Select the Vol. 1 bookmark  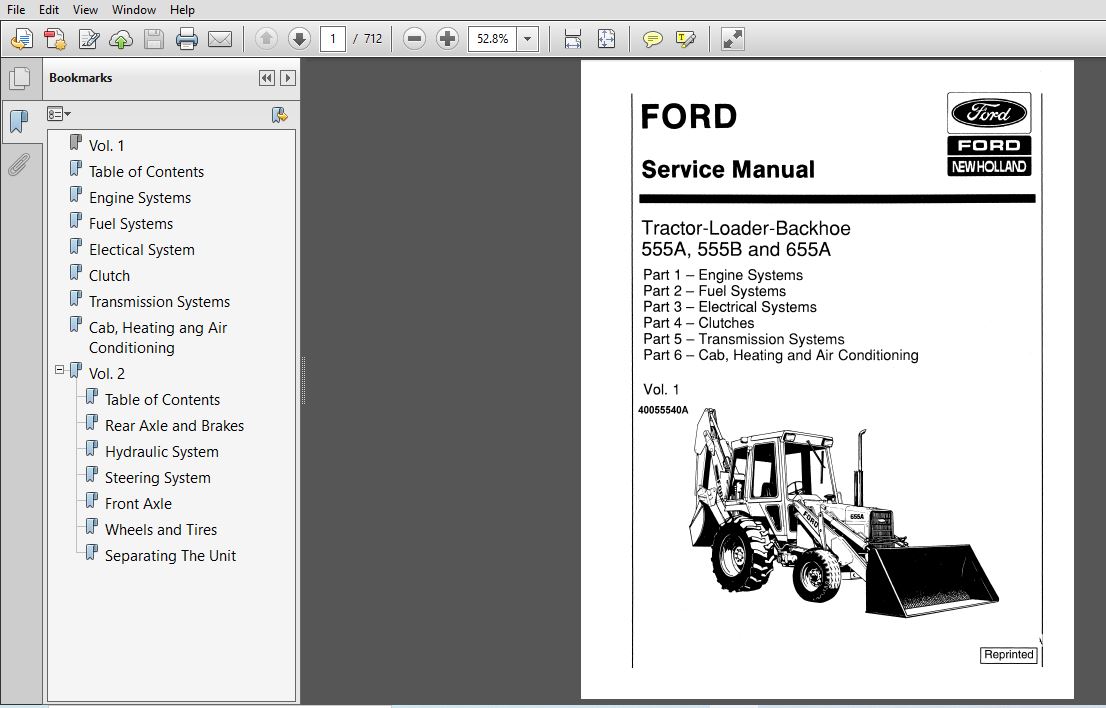[107, 145]
